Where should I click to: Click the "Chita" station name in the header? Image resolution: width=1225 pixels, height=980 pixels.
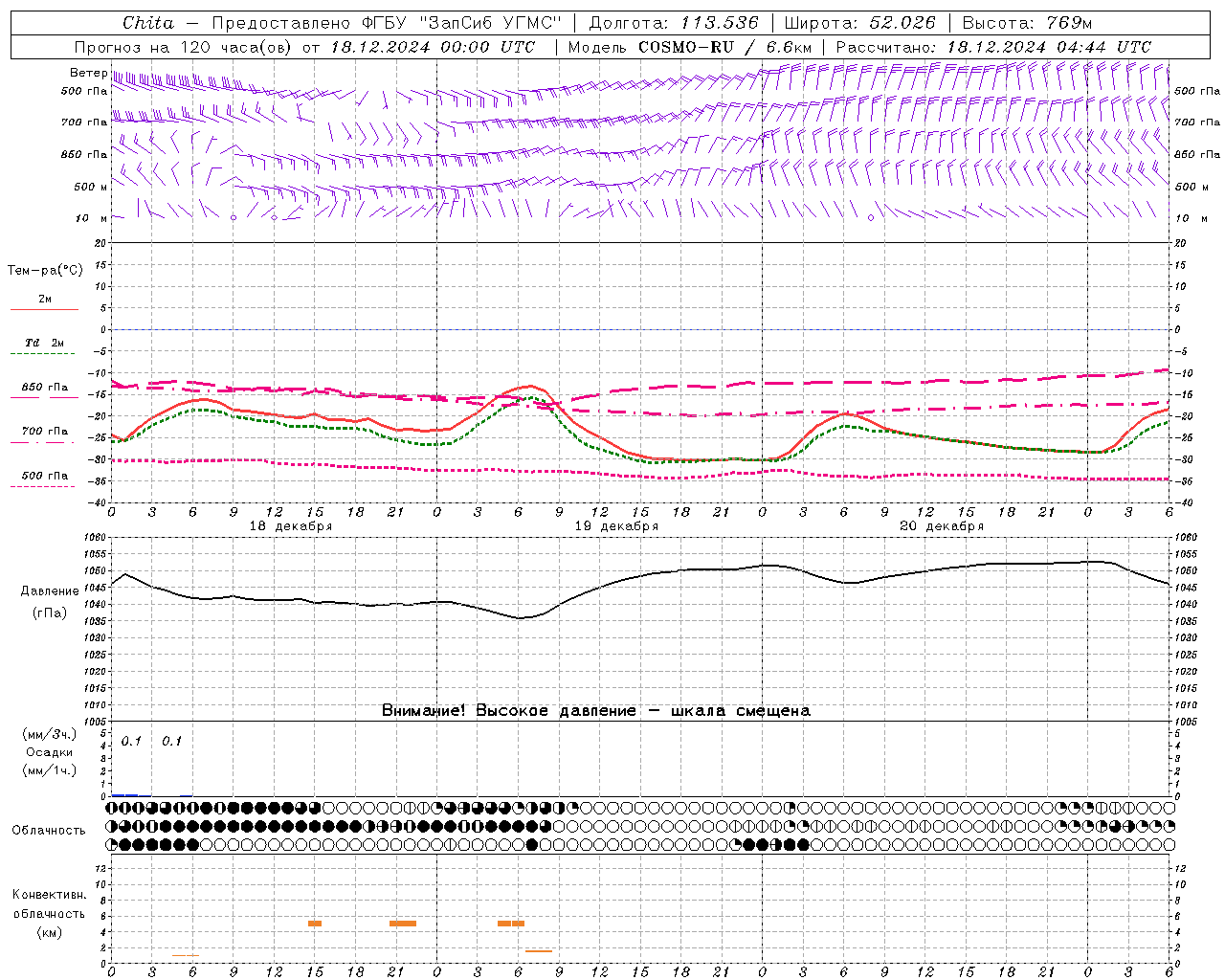coord(148,23)
